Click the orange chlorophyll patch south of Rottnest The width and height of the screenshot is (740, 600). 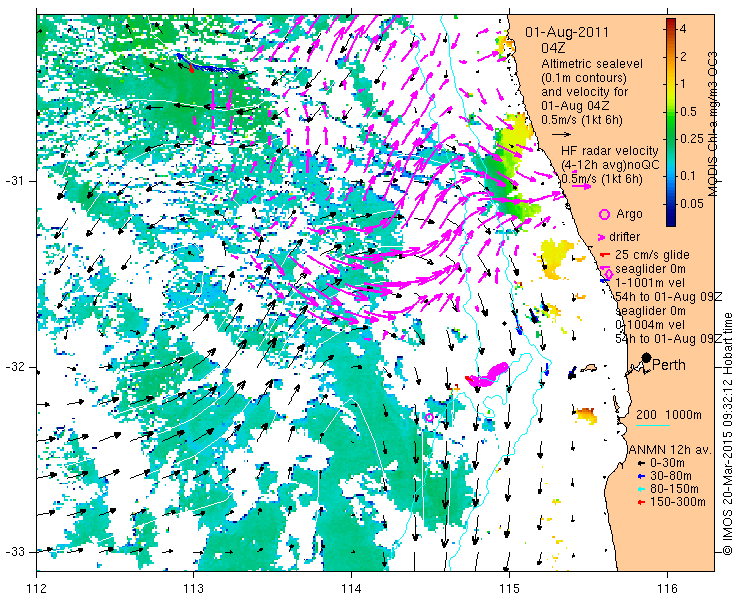pos(586,414)
